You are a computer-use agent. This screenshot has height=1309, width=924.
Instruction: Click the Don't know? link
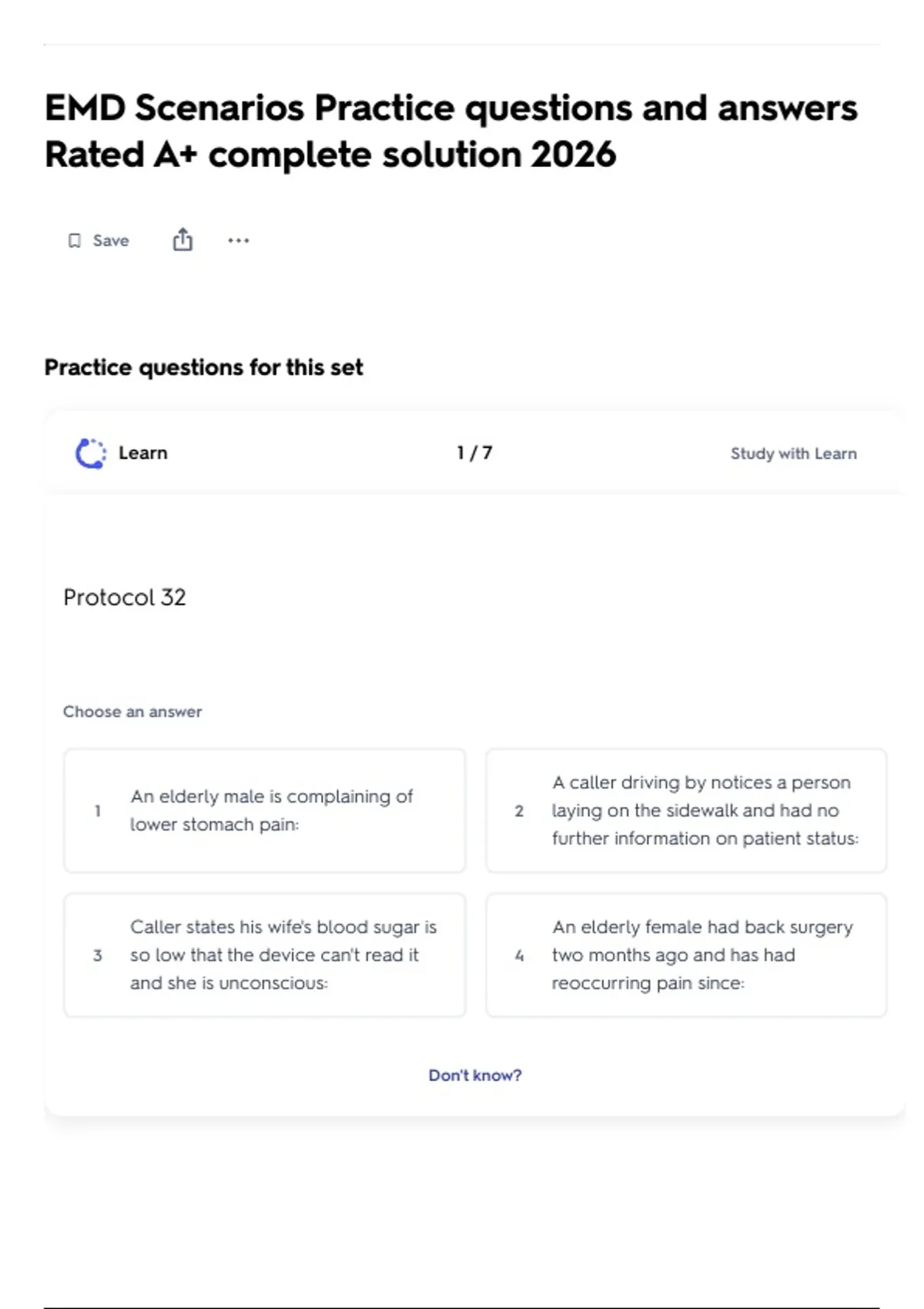[x=475, y=1075]
